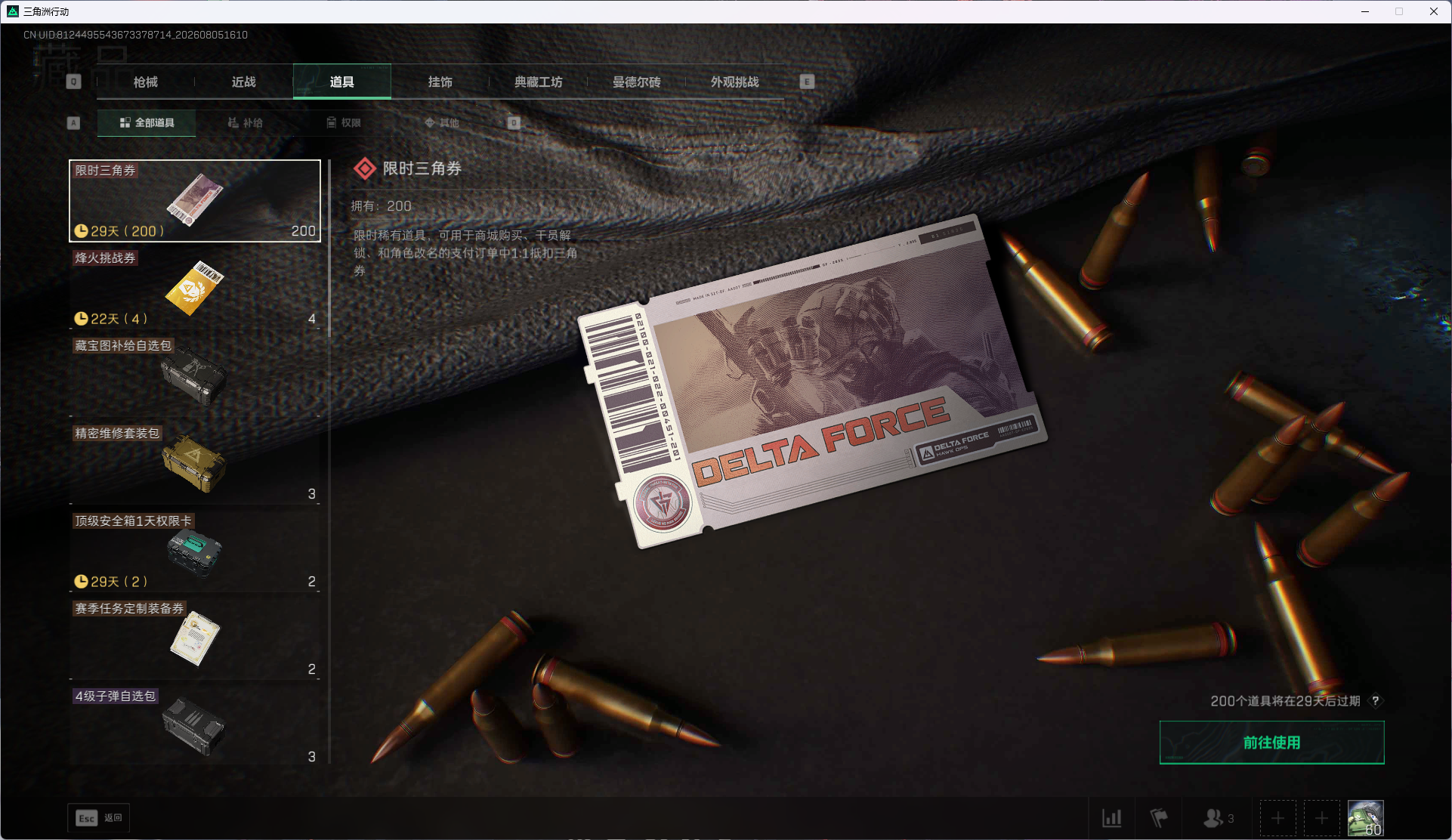Open the 典藏工坊 tab

pos(539,82)
